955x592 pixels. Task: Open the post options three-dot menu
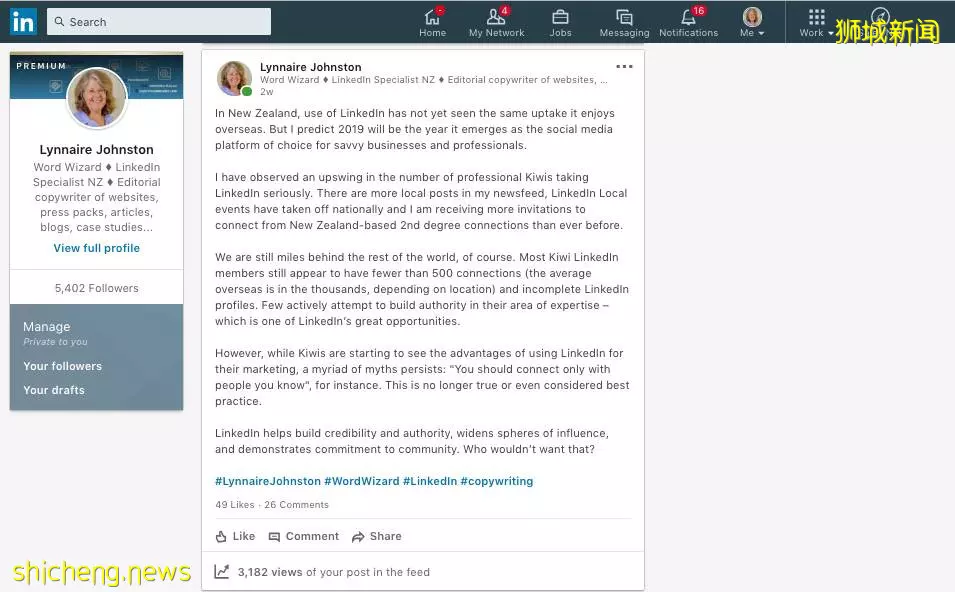[624, 66]
